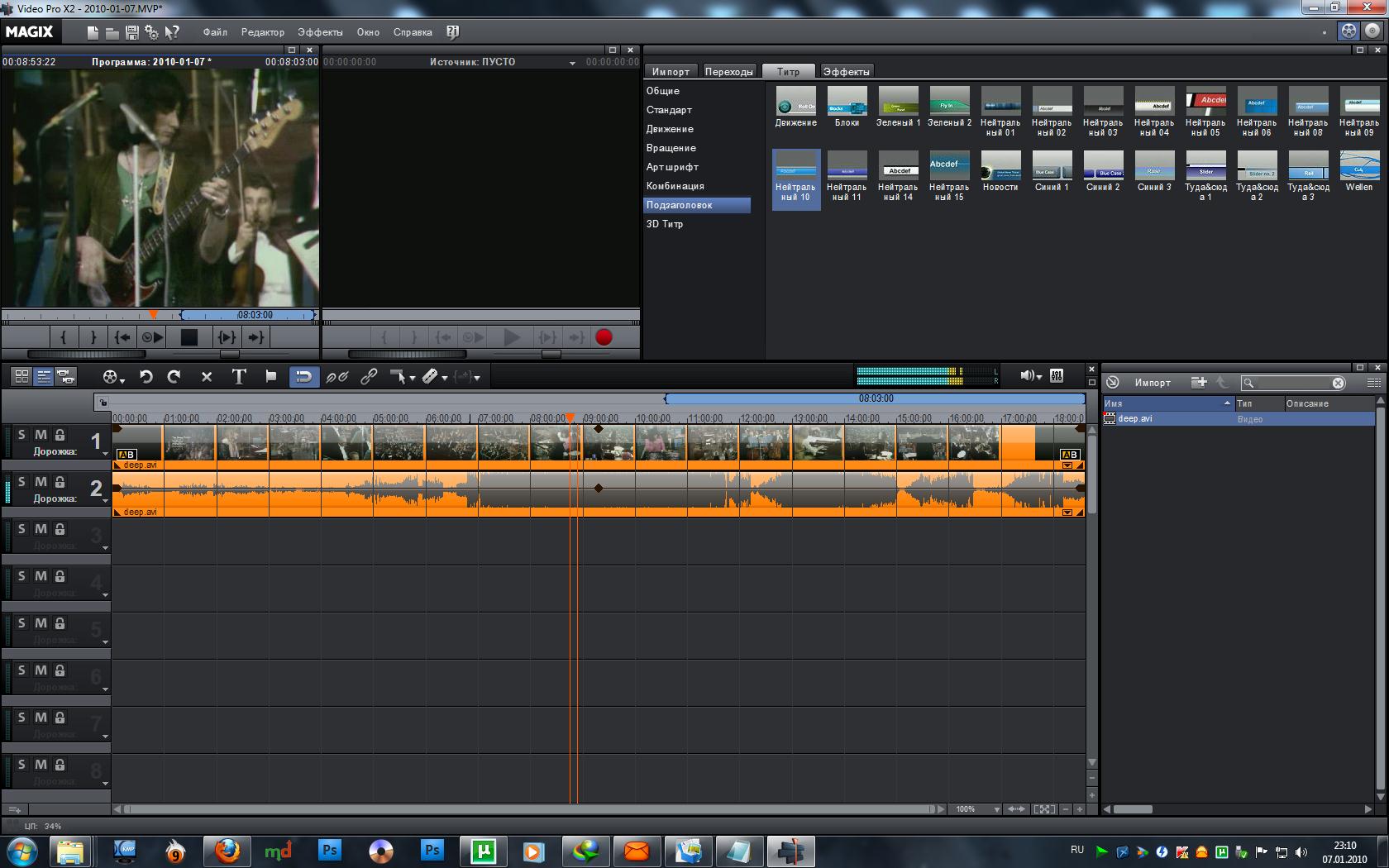Select the 3D Титр category

[x=665, y=224]
